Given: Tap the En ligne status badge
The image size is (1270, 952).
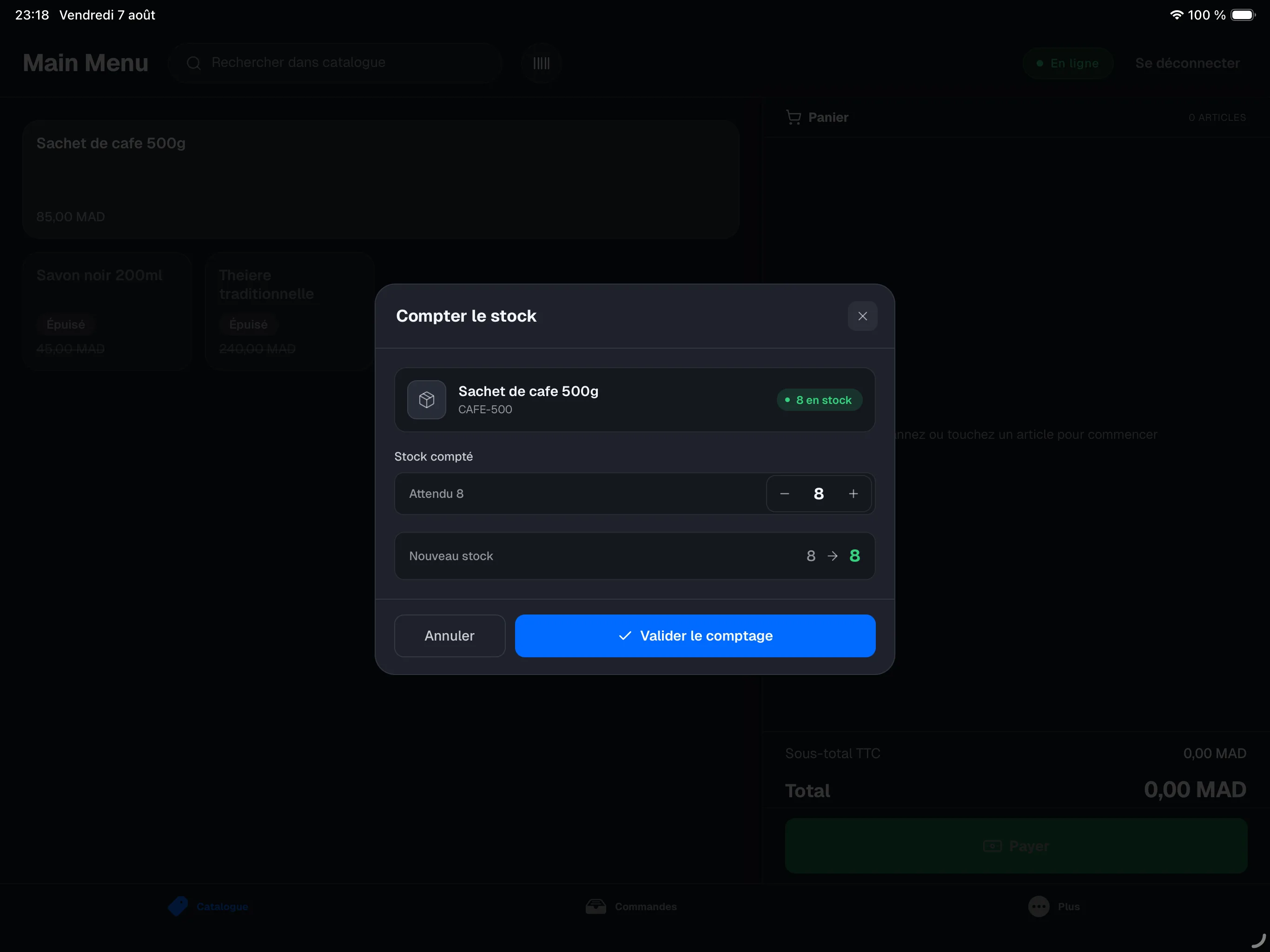Looking at the screenshot, I should [1068, 63].
